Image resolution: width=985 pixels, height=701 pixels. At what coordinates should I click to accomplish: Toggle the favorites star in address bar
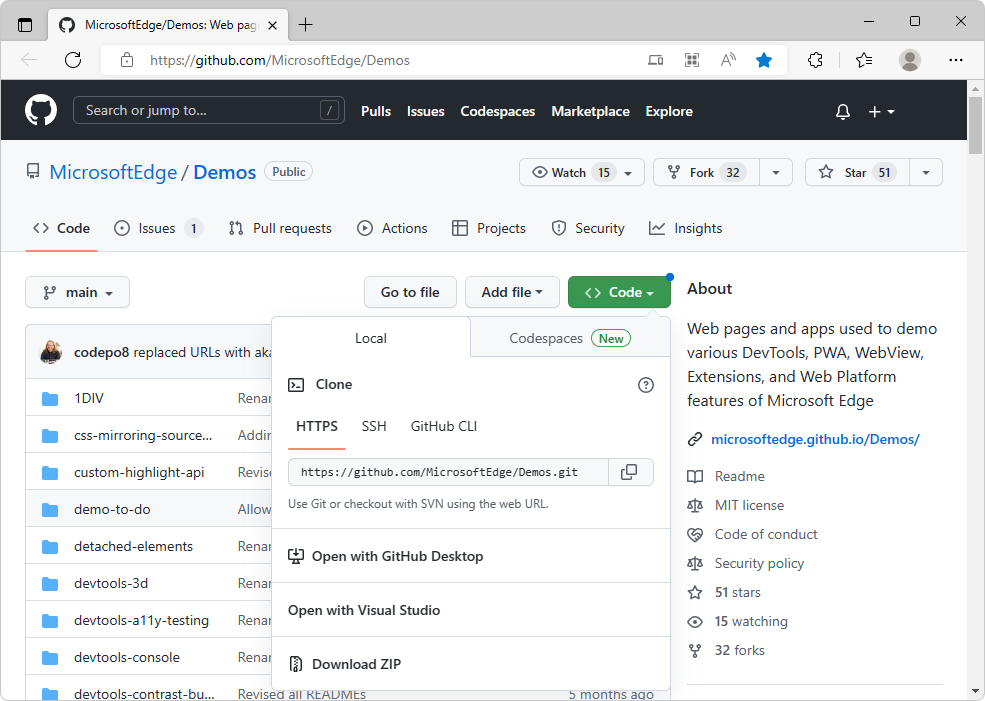click(764, 60)
